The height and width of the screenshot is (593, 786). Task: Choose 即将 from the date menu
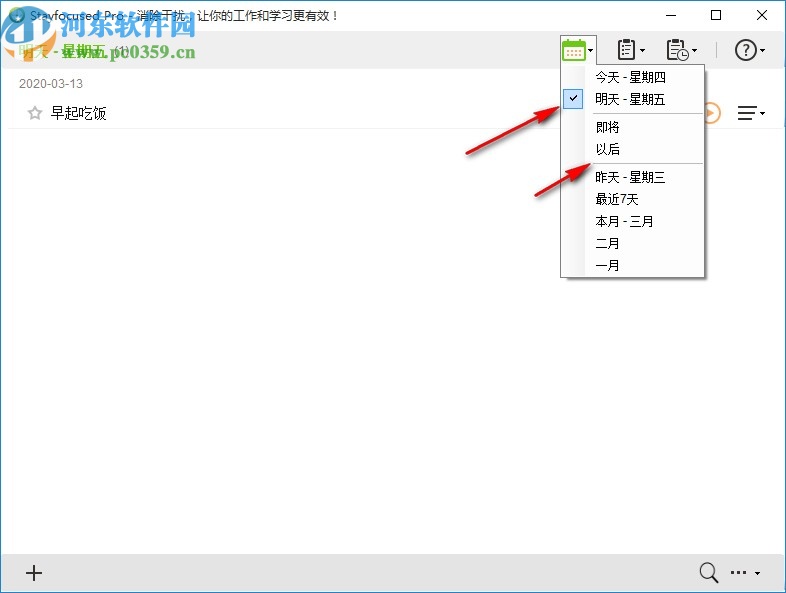(x=632, y=127)
